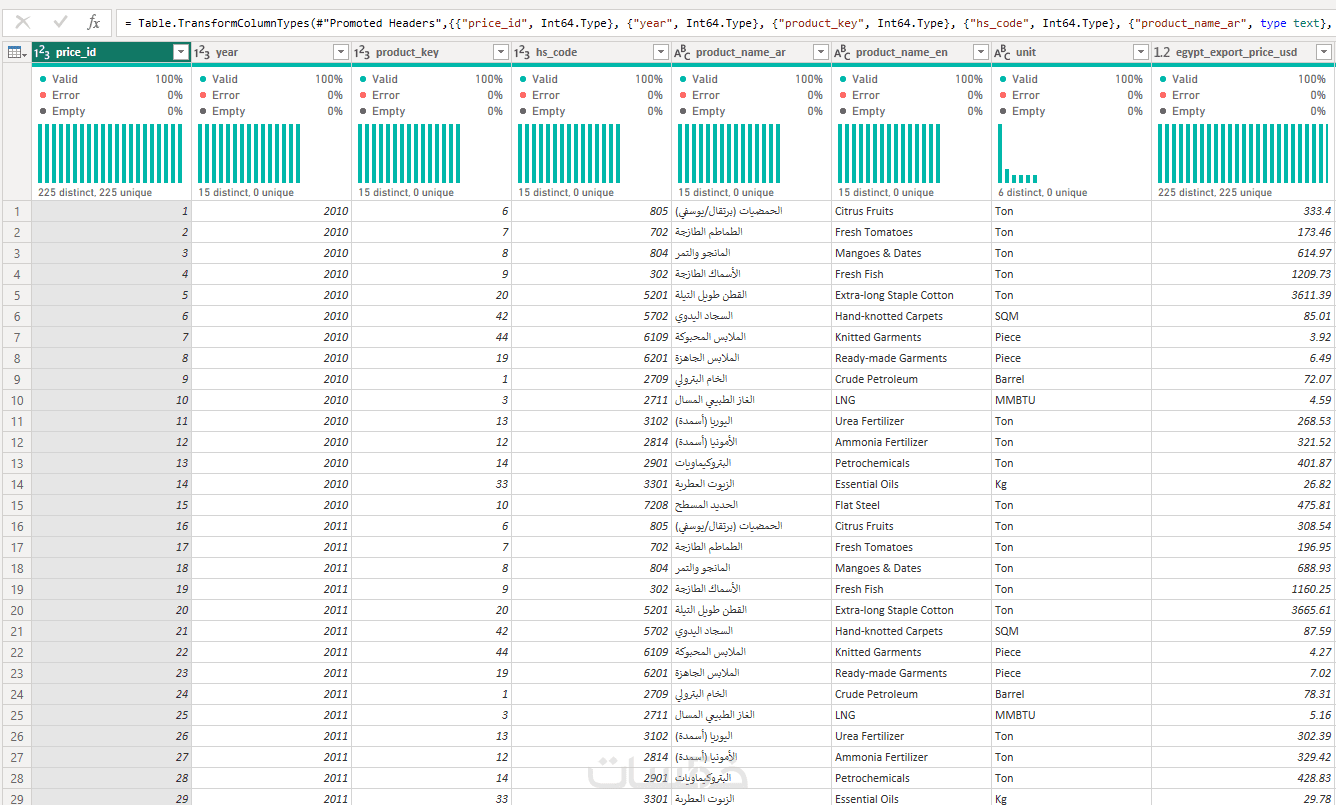Click the data type icon for price_id

tap(42, 52)
